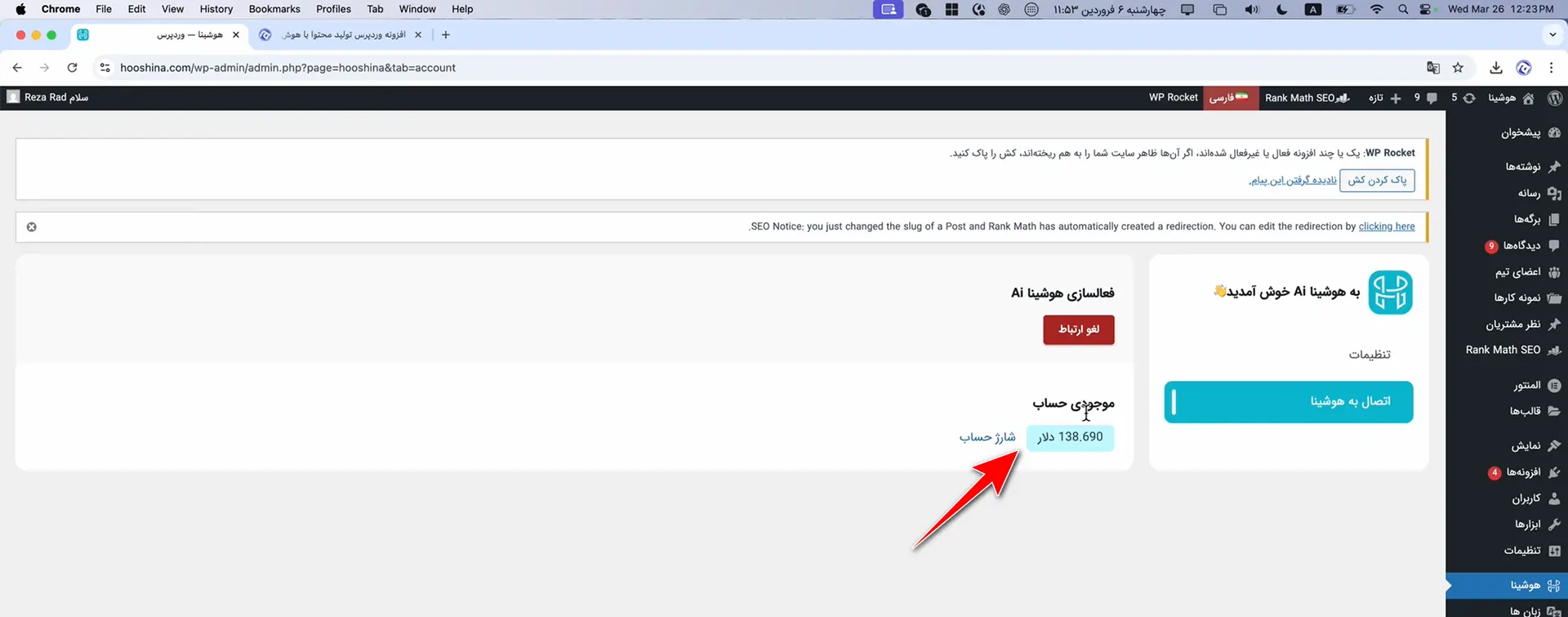Dismiss the SEO Notice with X icon

pos(31,227)
